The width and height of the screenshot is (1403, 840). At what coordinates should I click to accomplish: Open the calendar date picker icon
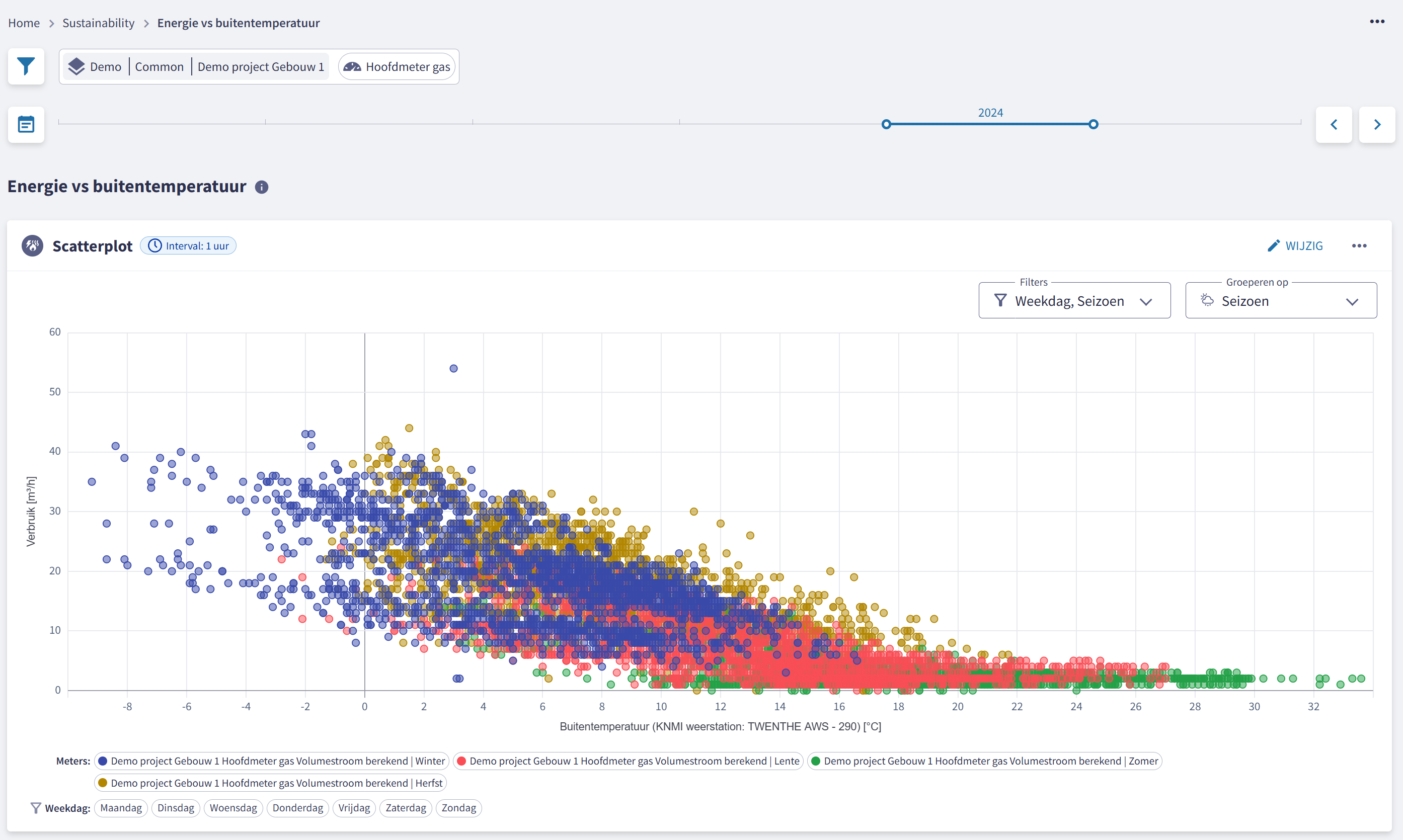pos(26,125)
